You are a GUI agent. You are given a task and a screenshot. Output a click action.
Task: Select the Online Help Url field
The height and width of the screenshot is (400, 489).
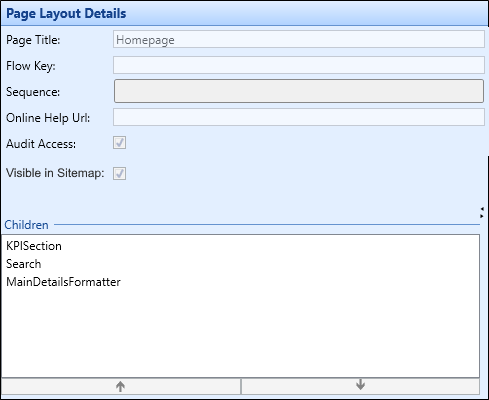click(299, 117)
